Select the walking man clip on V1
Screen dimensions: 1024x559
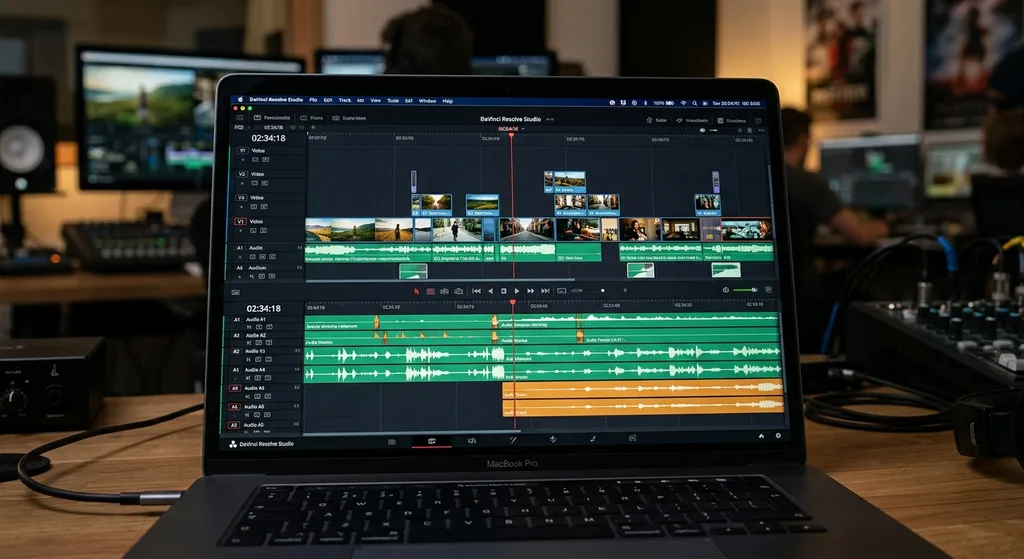(x=456, y=230)
